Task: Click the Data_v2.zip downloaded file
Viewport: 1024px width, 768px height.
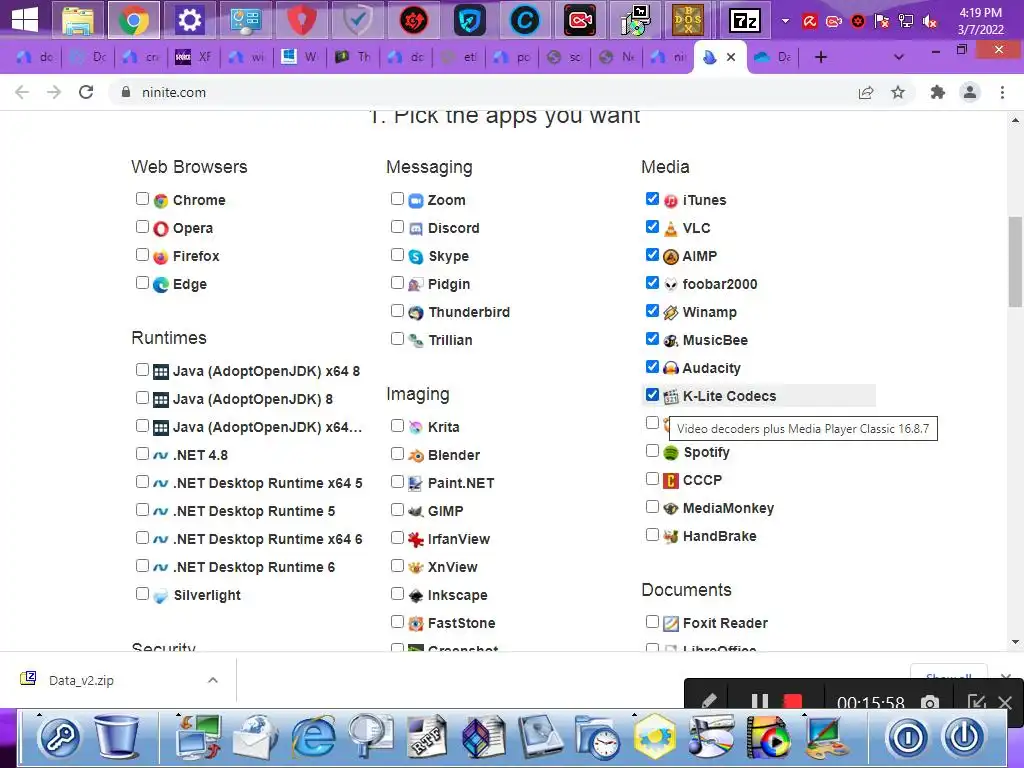Action: pyautogui.click(x=82, y=680)
